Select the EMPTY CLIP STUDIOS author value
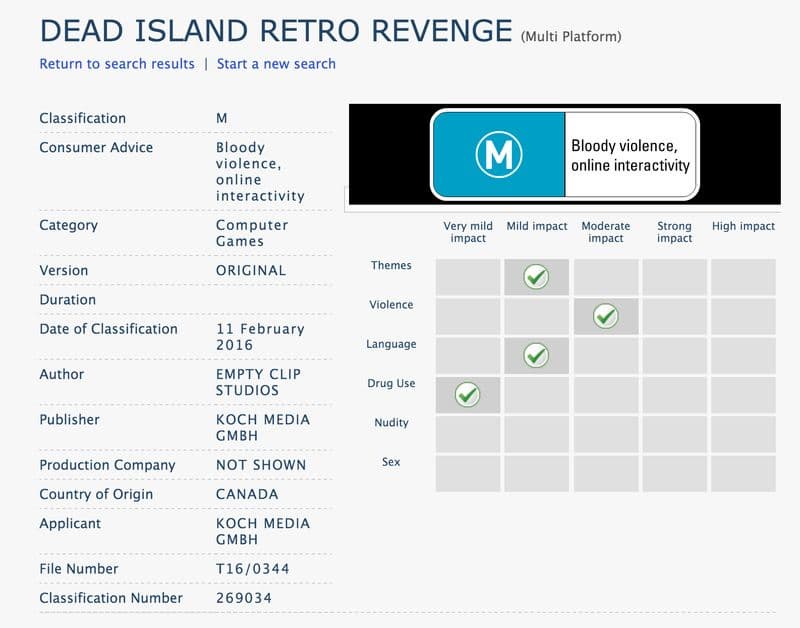 (258, 383)
